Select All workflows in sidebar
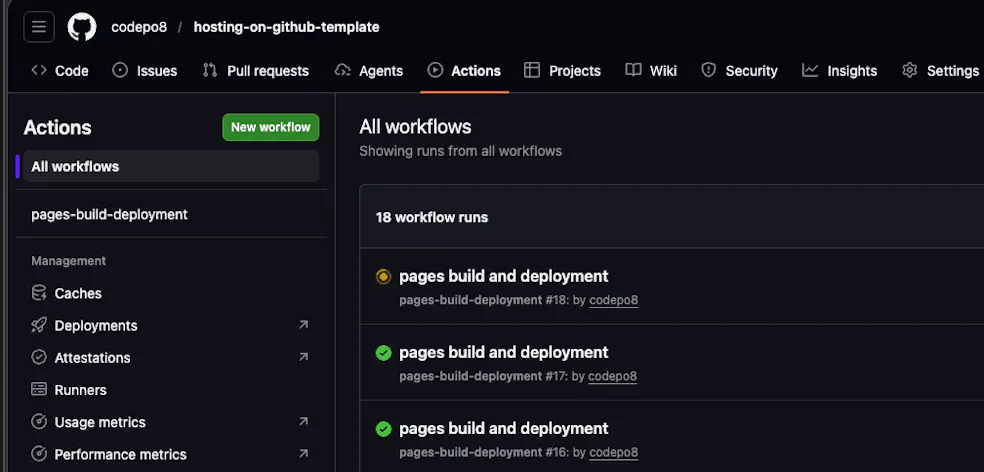The height and width of the screenshot is (472, 984). point(171,166)
